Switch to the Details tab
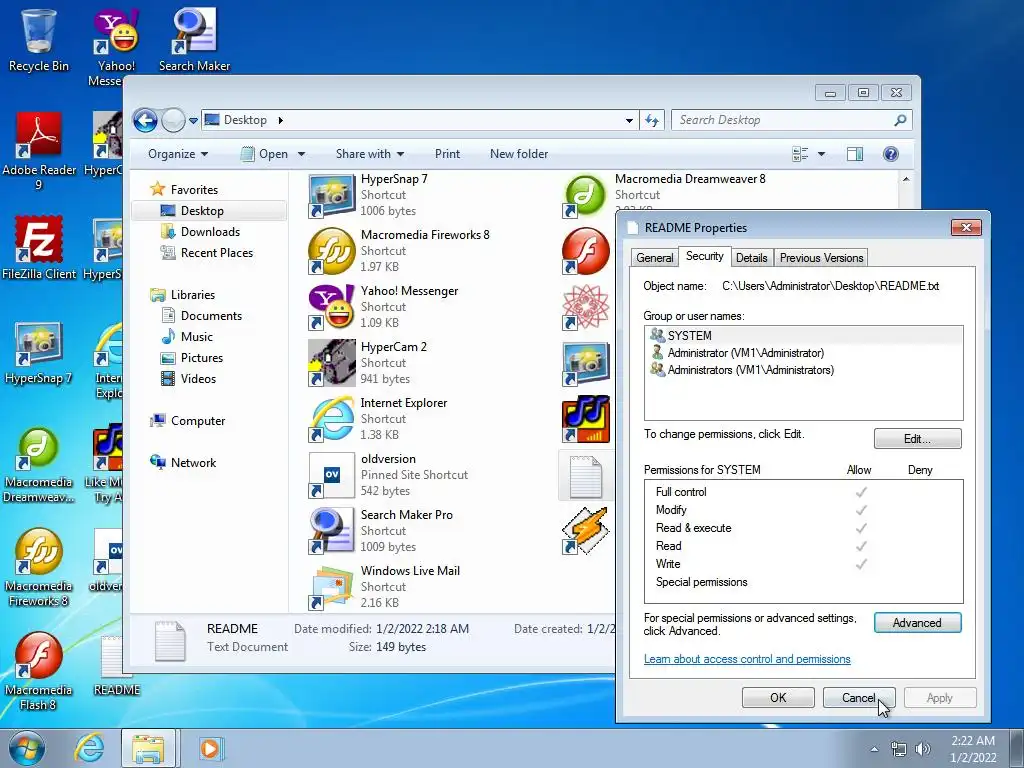 pyautogui.click(x=751, y=258)
